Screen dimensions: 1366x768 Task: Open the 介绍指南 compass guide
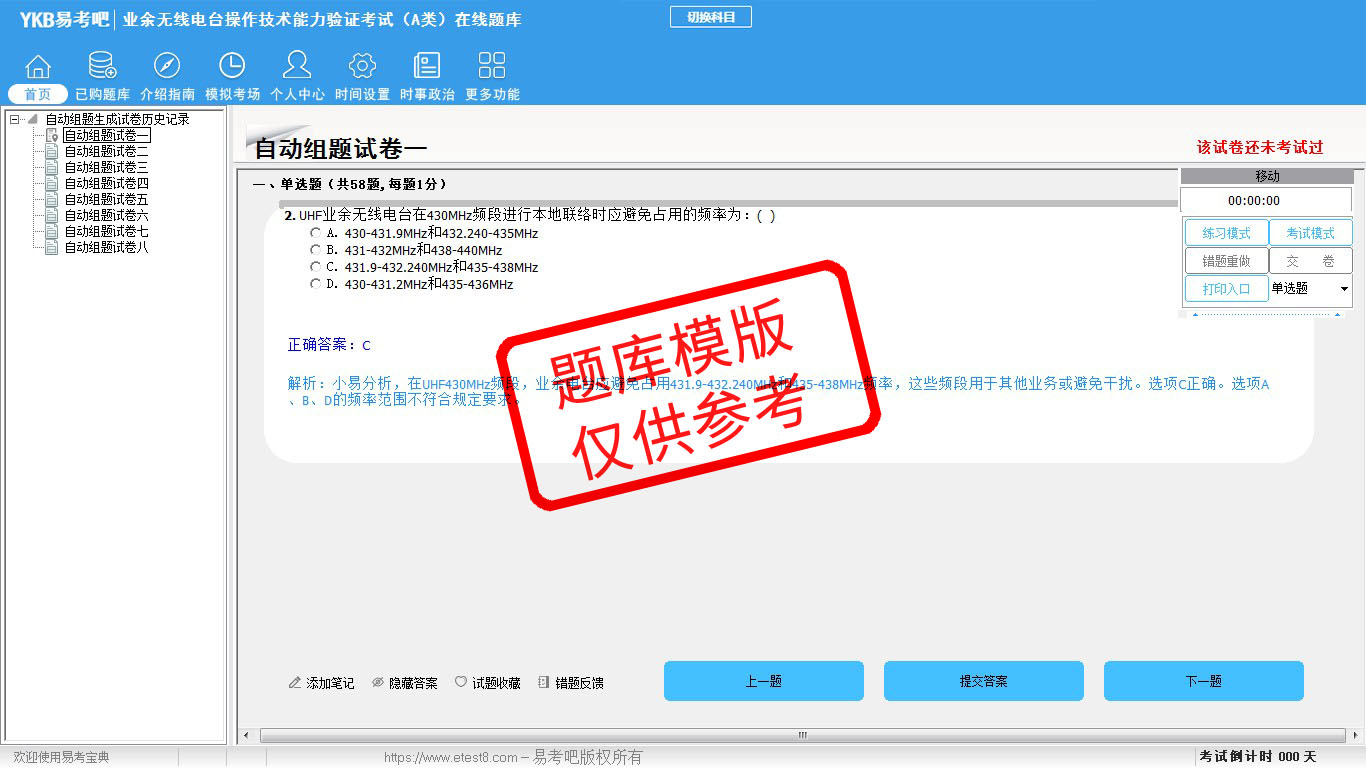pos(167,77)
